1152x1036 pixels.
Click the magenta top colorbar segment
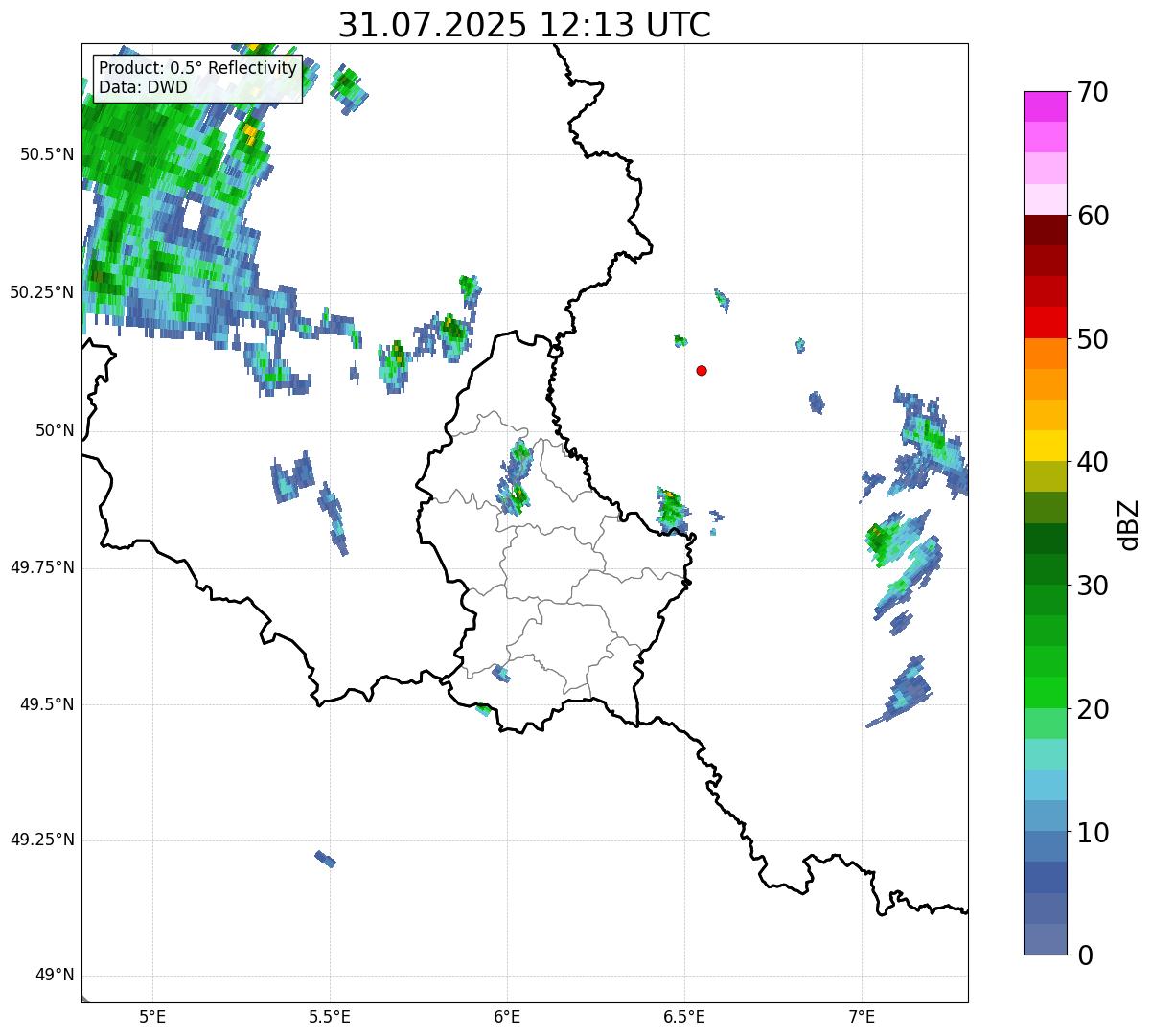1045,106
